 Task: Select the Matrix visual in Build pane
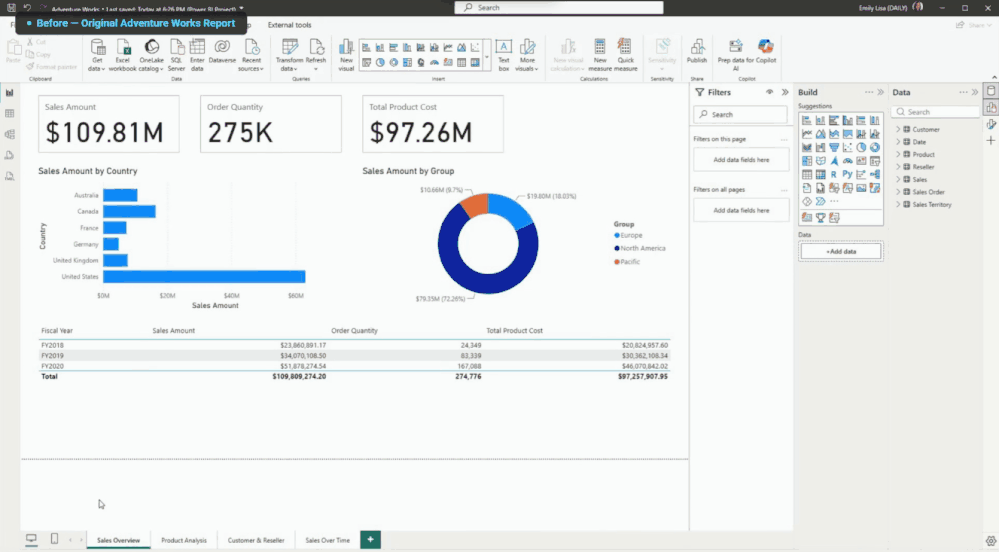click(x=821, y=174)
